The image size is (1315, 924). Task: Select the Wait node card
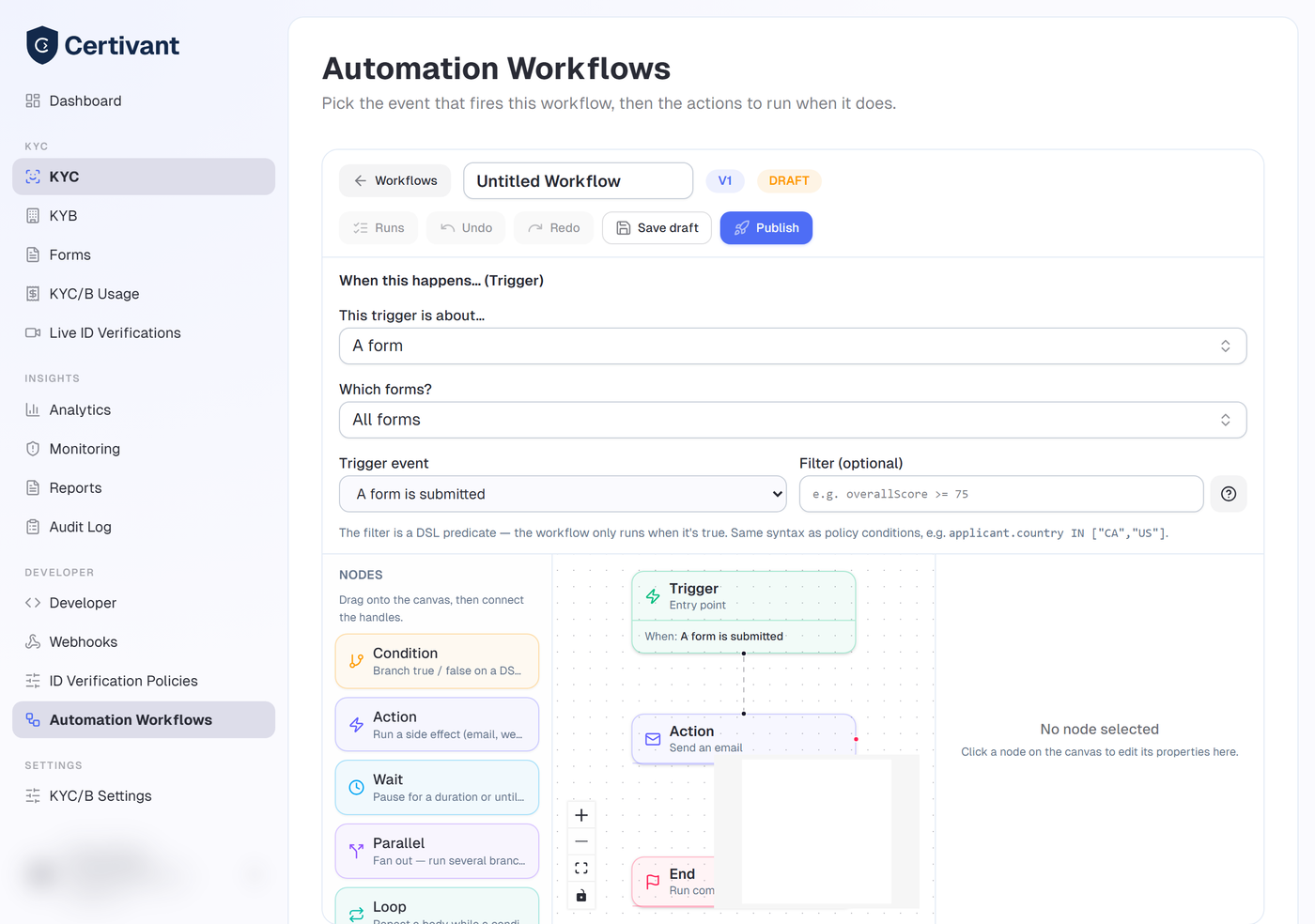[x=437, y=788]
